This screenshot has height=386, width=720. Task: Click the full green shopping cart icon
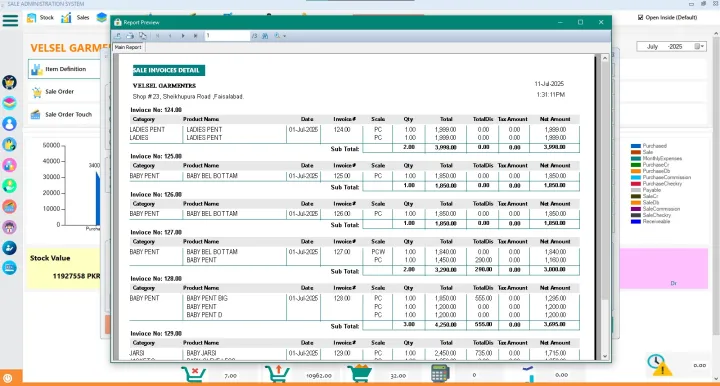(359, 374)
